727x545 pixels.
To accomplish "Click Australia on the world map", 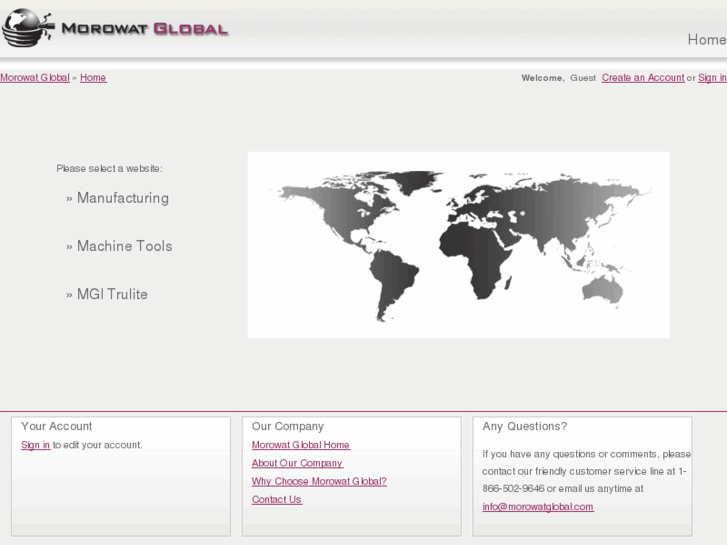I will (602, 286).
